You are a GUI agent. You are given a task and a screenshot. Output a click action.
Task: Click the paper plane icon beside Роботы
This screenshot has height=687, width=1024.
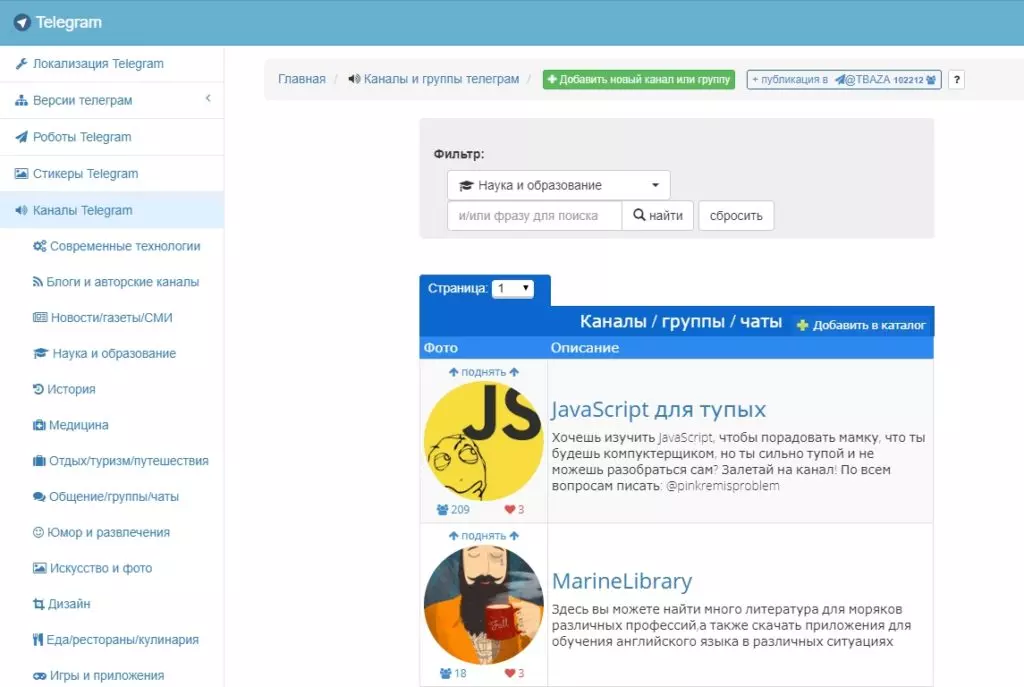pyautogui.click(x=21, y=137)
